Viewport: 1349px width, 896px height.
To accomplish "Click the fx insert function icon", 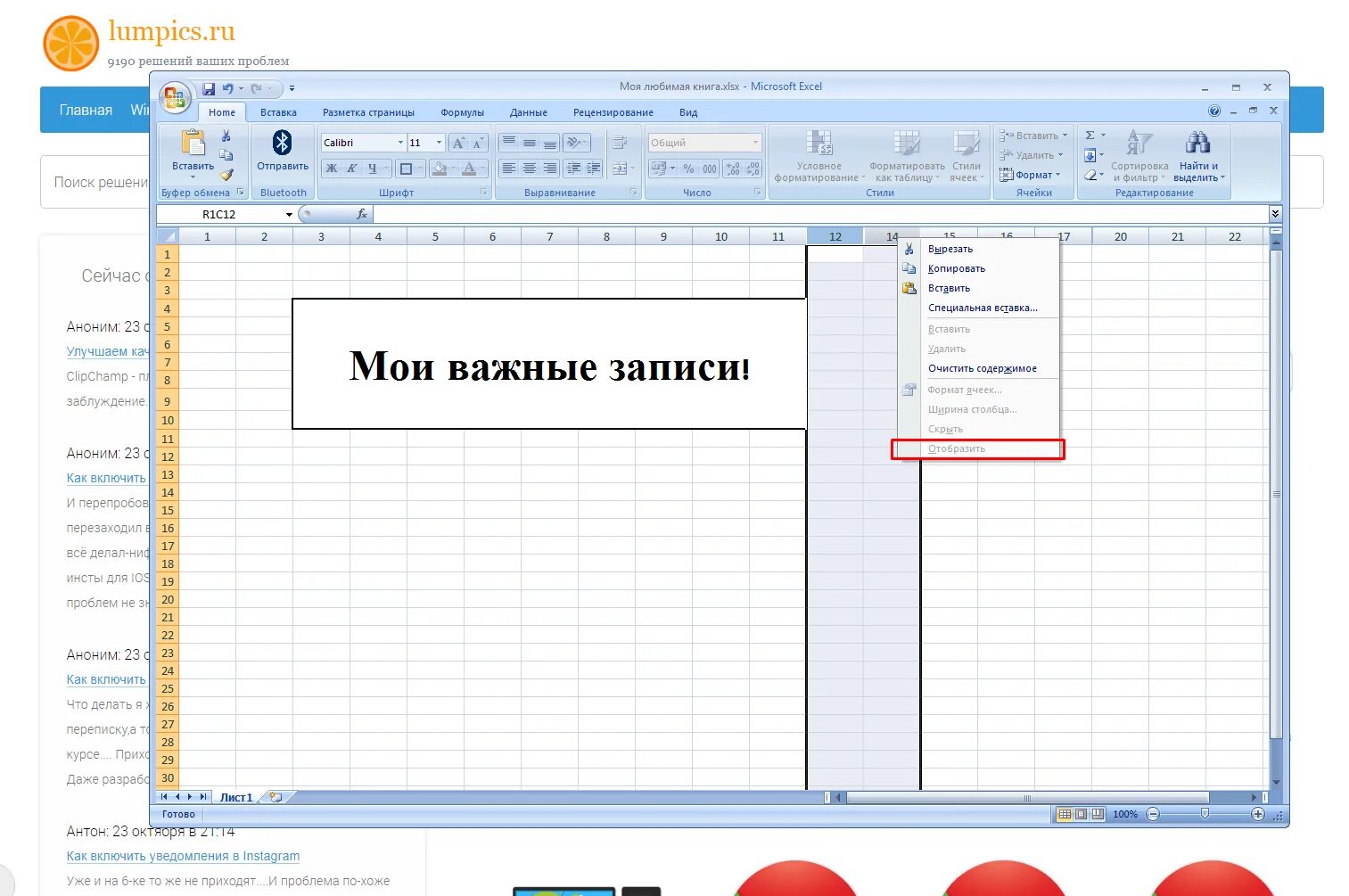I will pos(361,214).
